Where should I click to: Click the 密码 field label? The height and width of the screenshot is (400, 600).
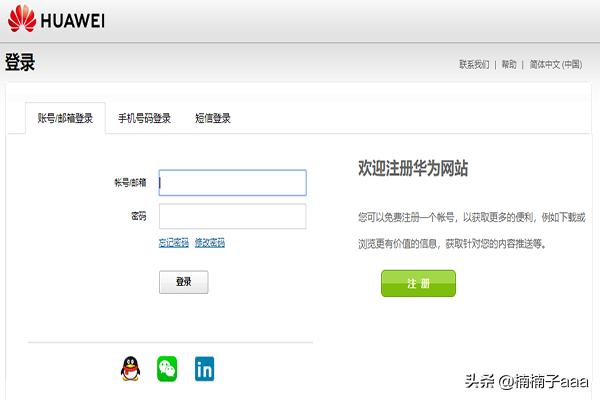[138, 217]
